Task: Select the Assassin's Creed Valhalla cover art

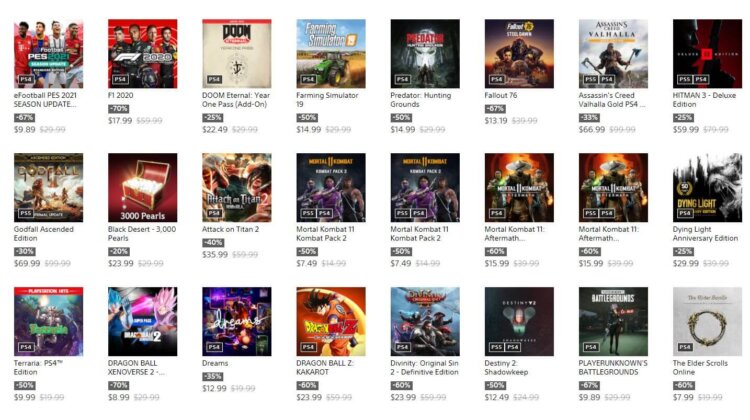Action: click(614, 54)
